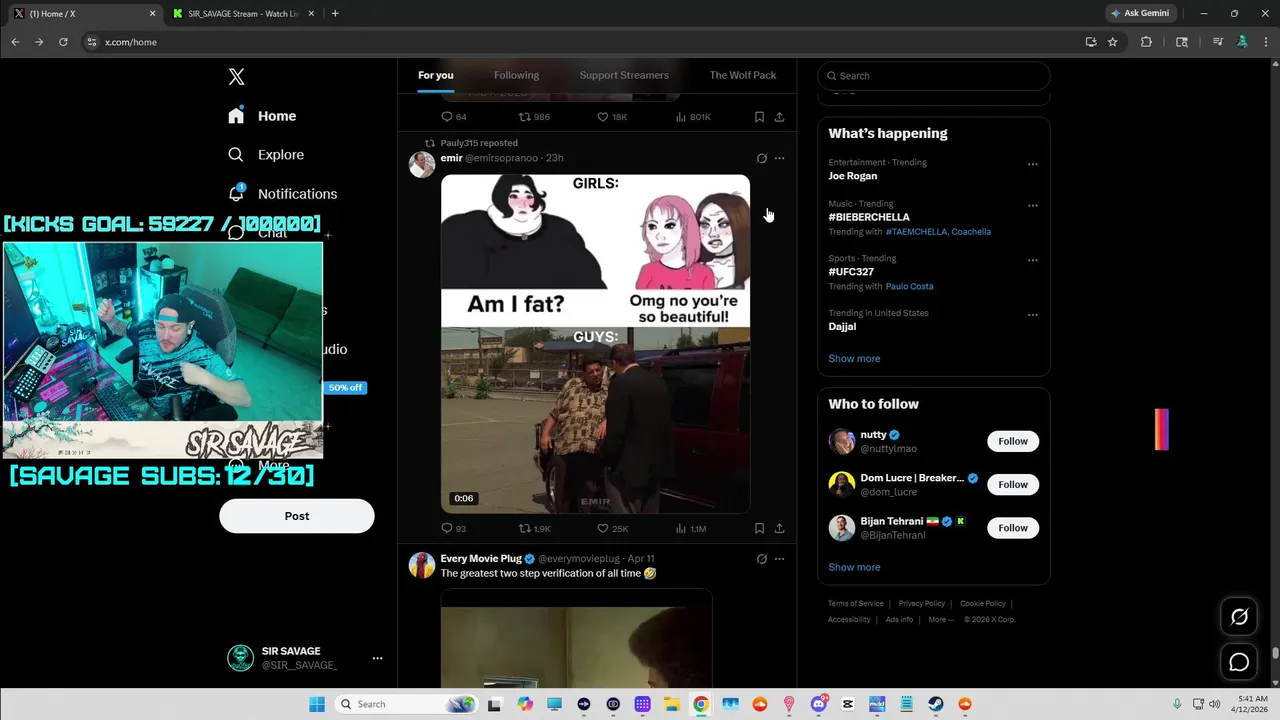Bookmark the post with 801K views

759,117
